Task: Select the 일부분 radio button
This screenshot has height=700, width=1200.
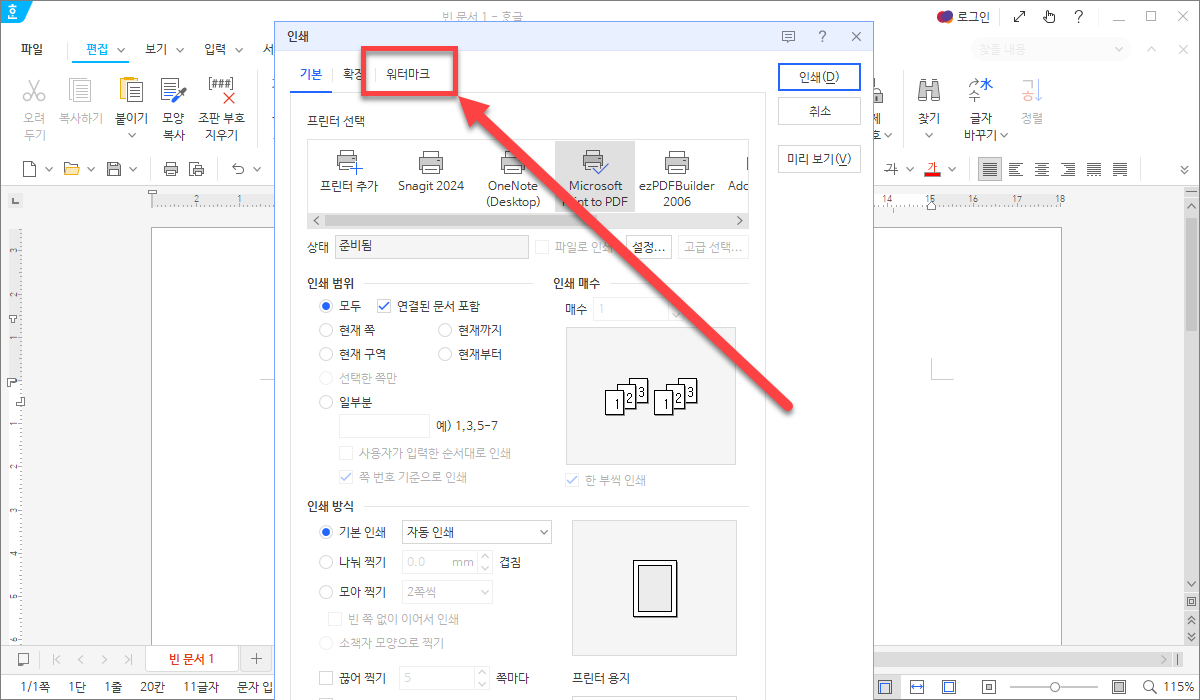Action: (x=326, y=402)
